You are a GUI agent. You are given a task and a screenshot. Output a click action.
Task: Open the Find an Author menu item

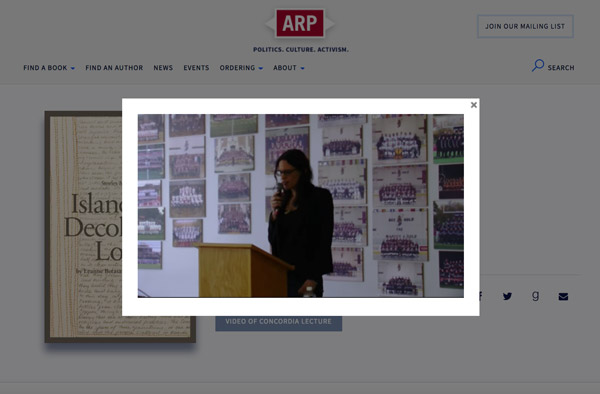point(114,68)
